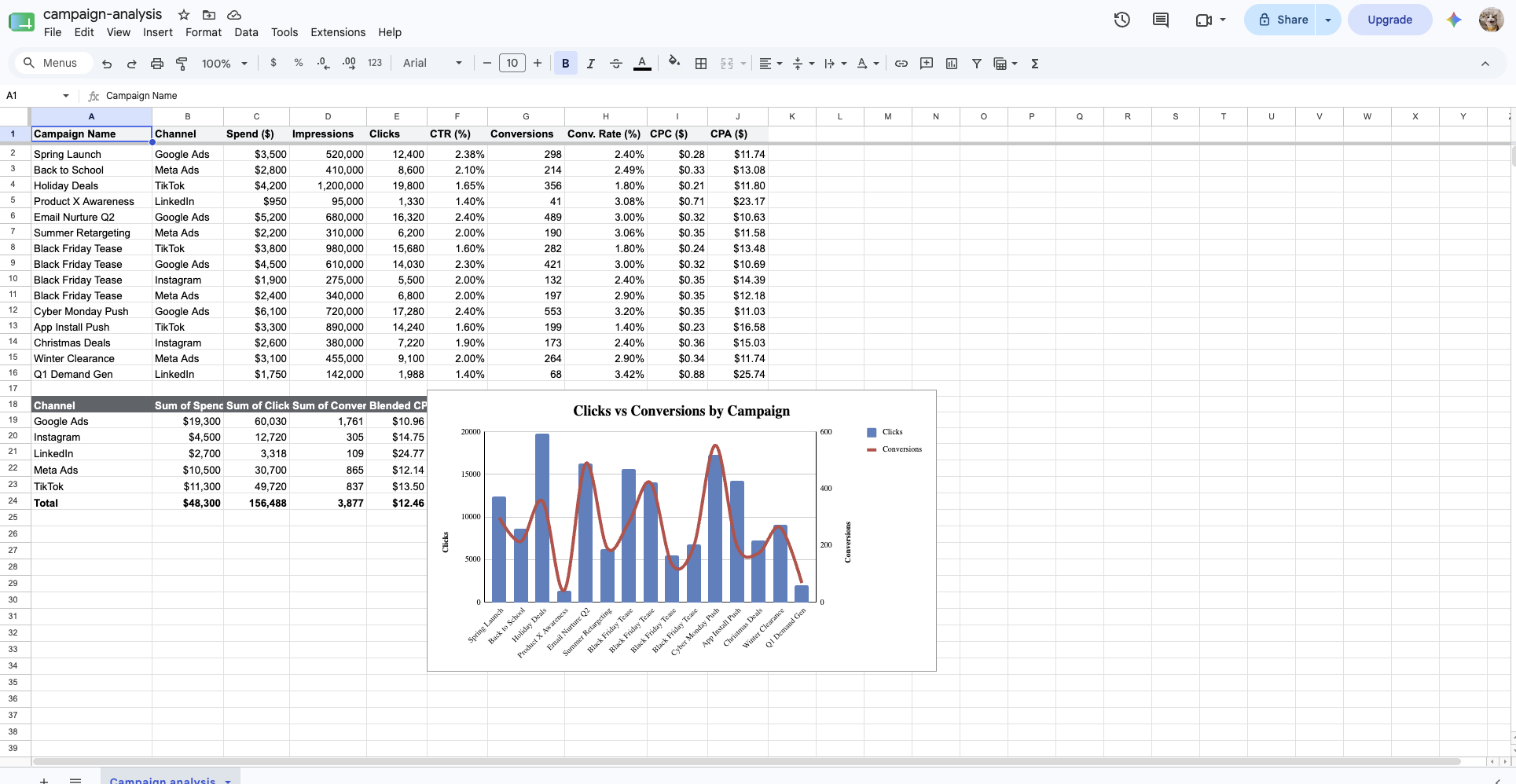Open the text color picker
The image size is (1516, 784).
click(642, 64)
